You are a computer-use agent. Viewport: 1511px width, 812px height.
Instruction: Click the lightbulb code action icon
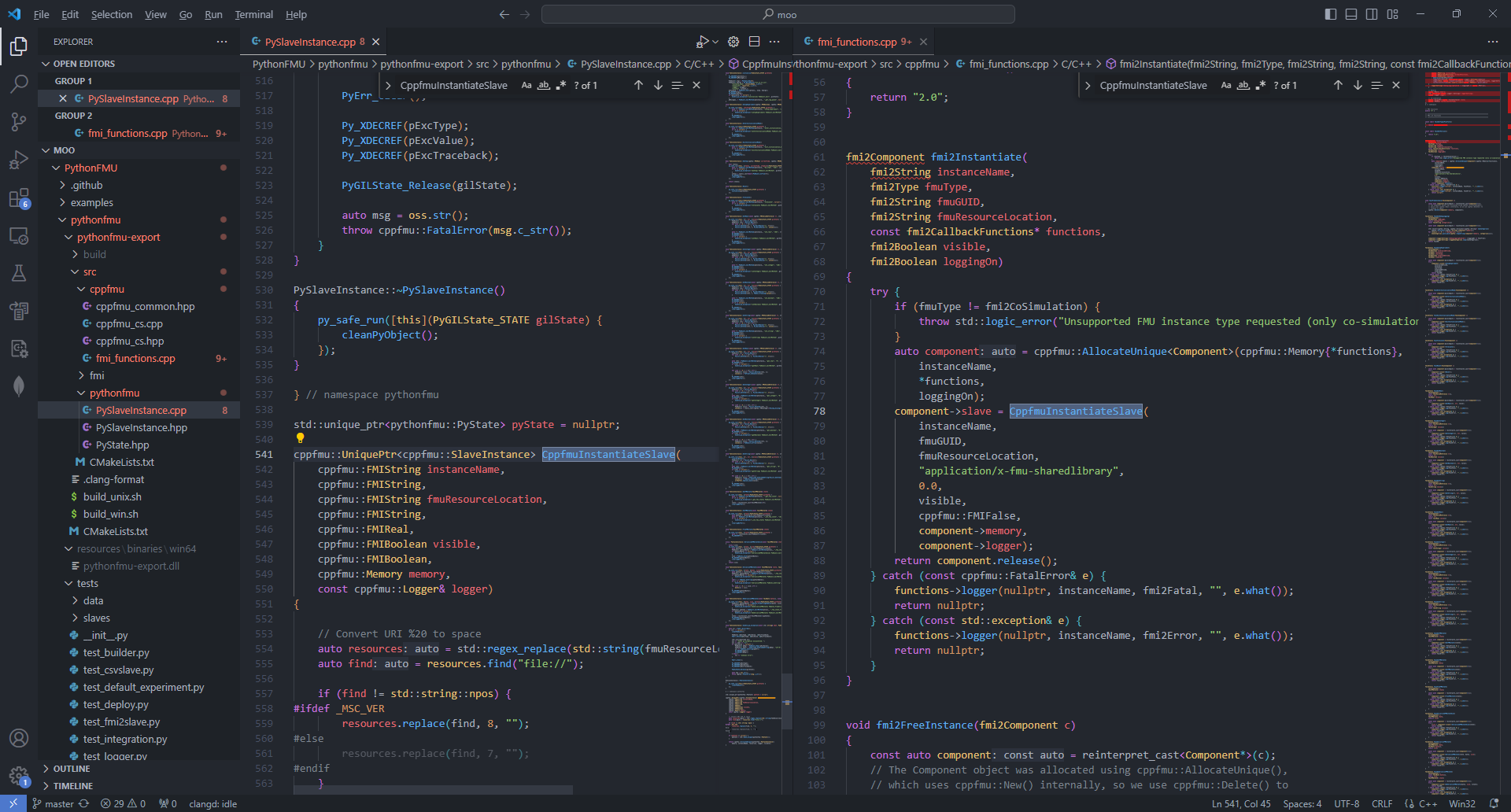pyautogui.click(x=300, y=438)
